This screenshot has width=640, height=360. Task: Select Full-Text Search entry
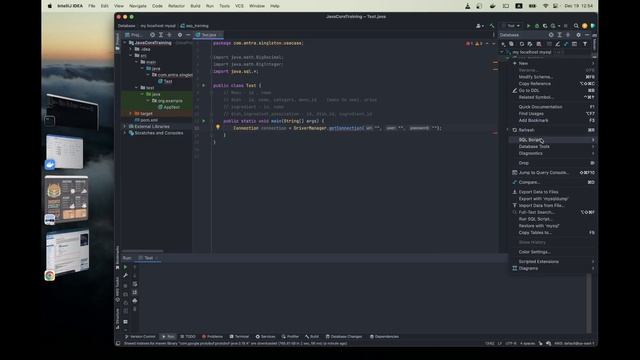(x=553, y=212)
